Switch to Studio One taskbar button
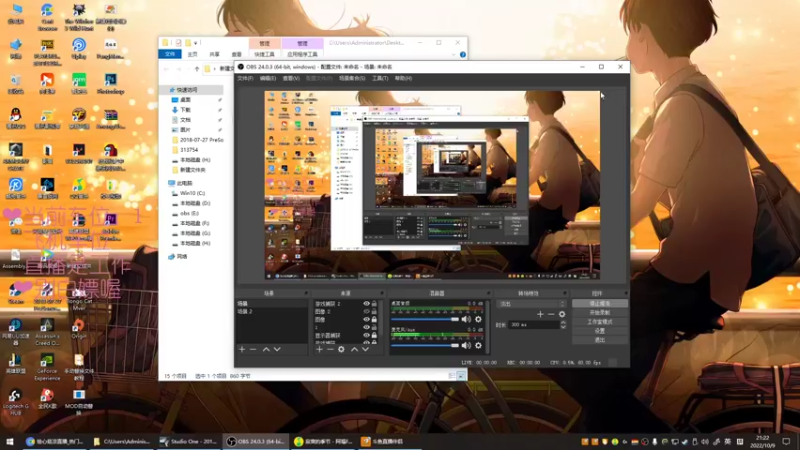800x450 pixels. click(x=188, y=441)
